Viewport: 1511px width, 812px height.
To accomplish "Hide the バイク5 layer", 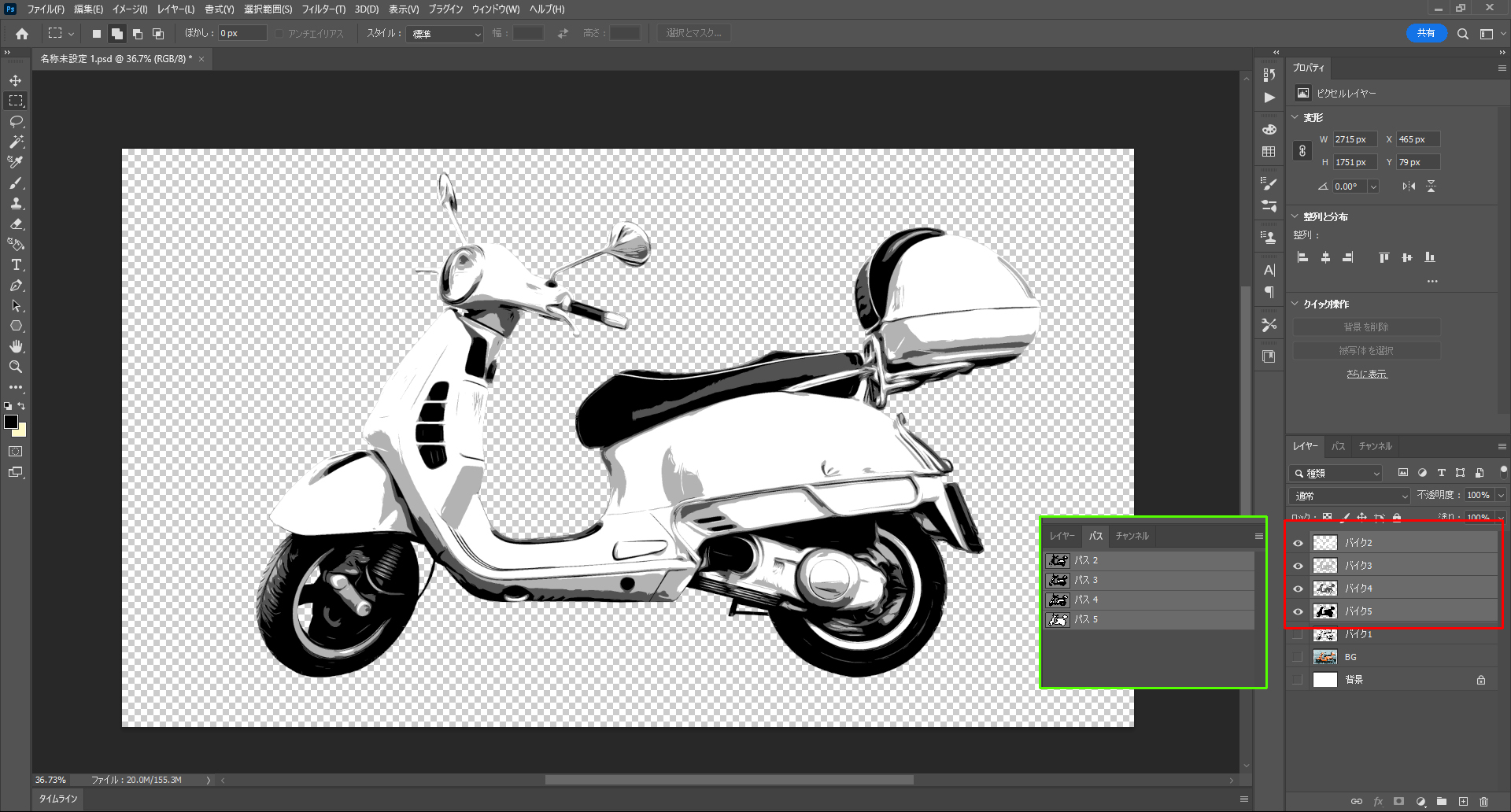I will click(x=1298, y=611).
